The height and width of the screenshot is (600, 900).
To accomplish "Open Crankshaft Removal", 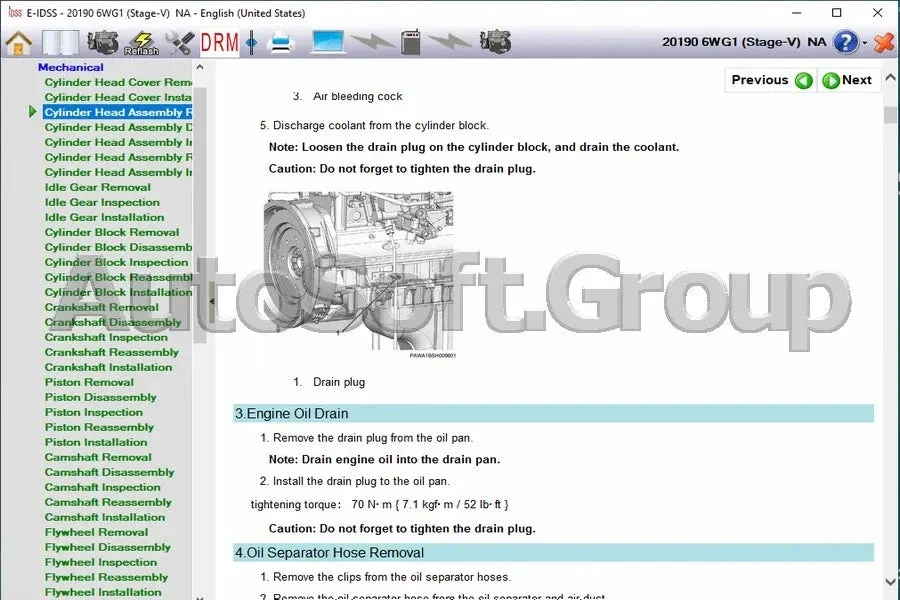I will tap(102, 307).
